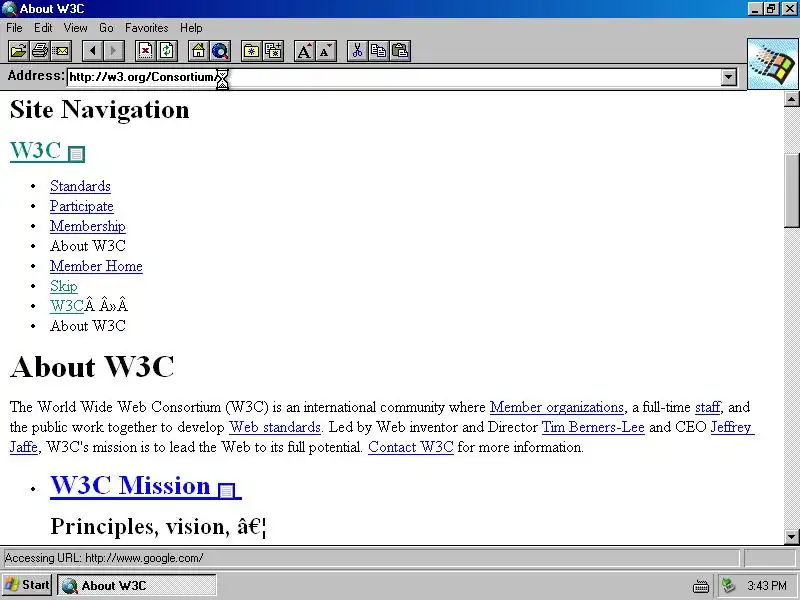800x600 pixels.
Task: Click the Print toolbar icon
Action: [x=40, y=51]
